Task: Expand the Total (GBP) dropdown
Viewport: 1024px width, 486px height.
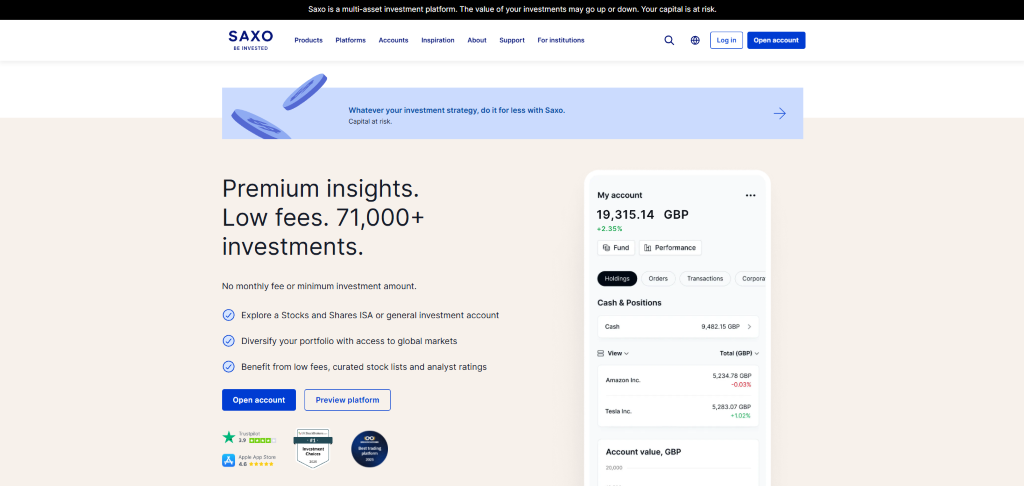Action: (x=739, y=353)
